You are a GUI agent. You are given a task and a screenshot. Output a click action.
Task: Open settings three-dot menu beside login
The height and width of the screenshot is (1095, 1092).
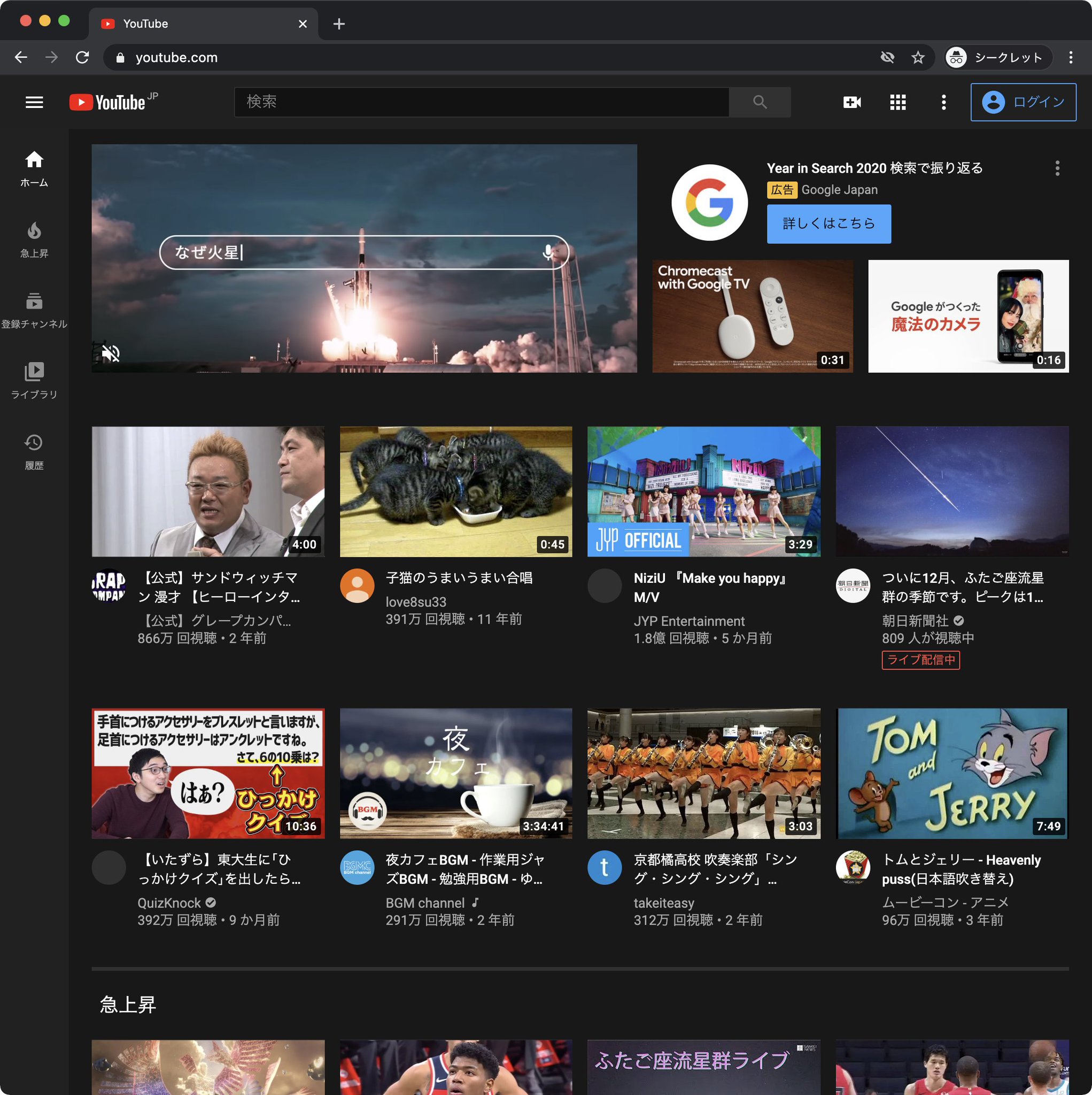point(943,102)
